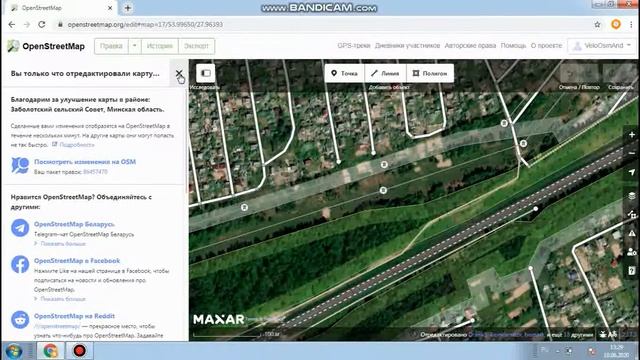
Task: Open Подробности details link
Action: [76, 144]
